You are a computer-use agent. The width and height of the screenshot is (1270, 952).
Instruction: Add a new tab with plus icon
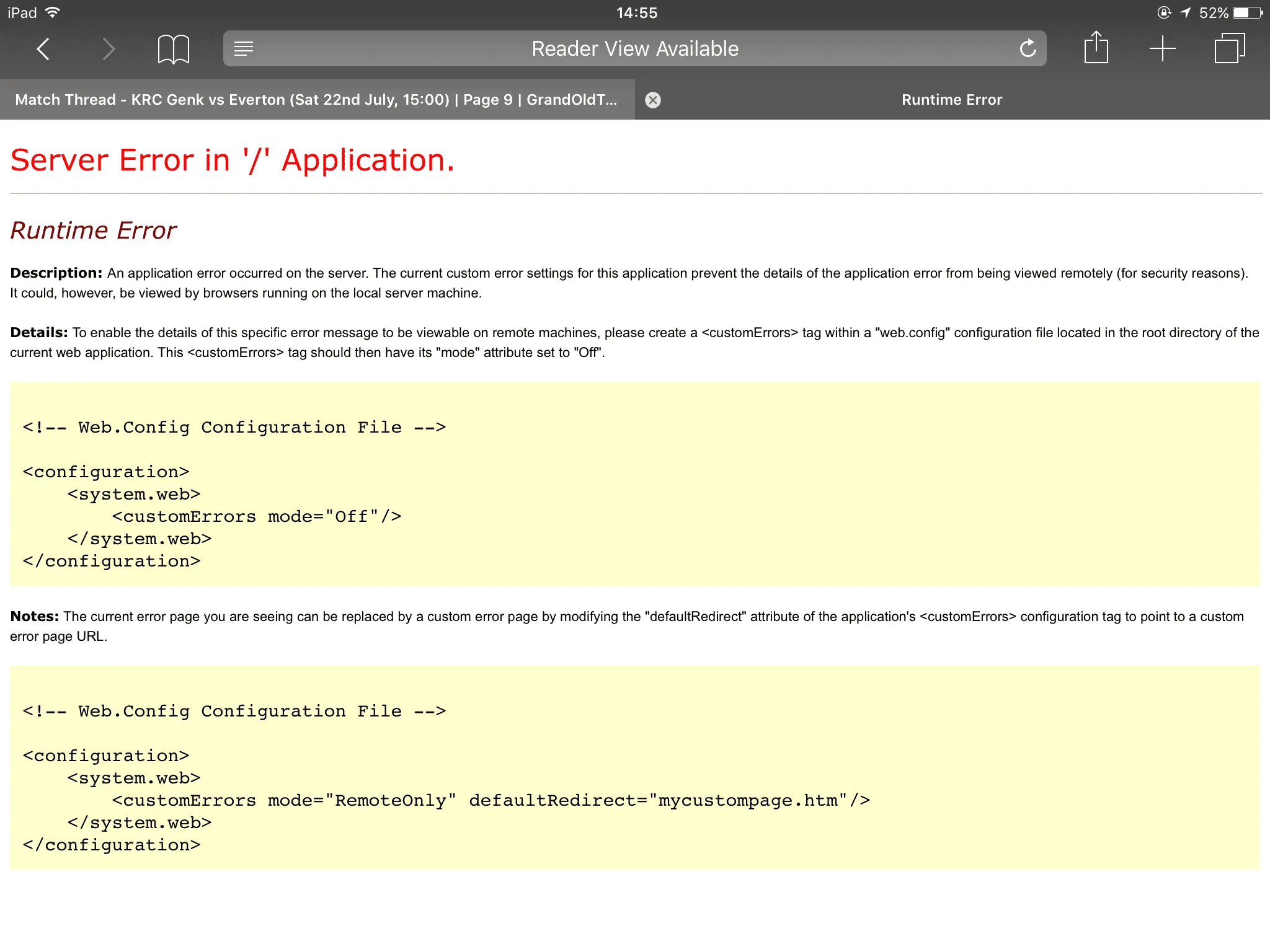1163,48
